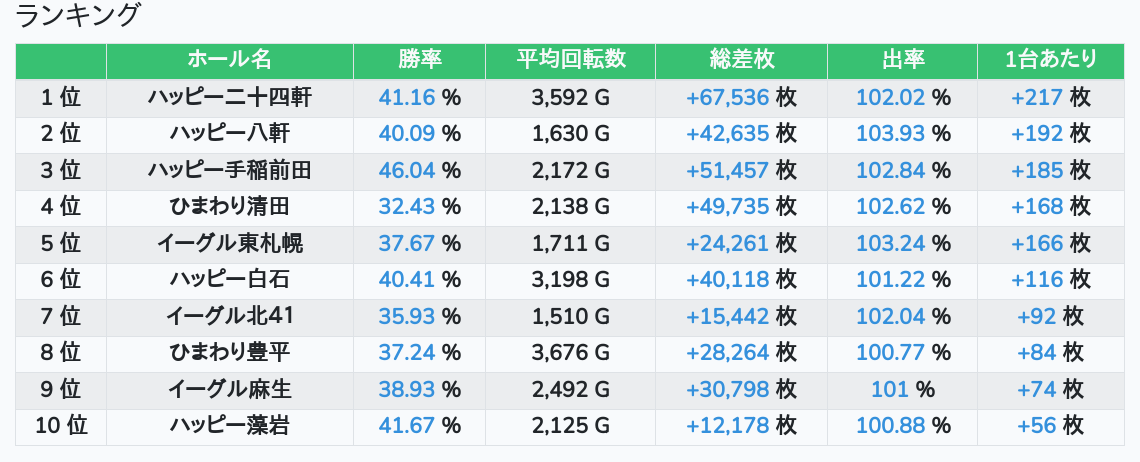
Task: Open the 103.93 payout rate link
Action: pyautogui.click(x=890, y=134)
